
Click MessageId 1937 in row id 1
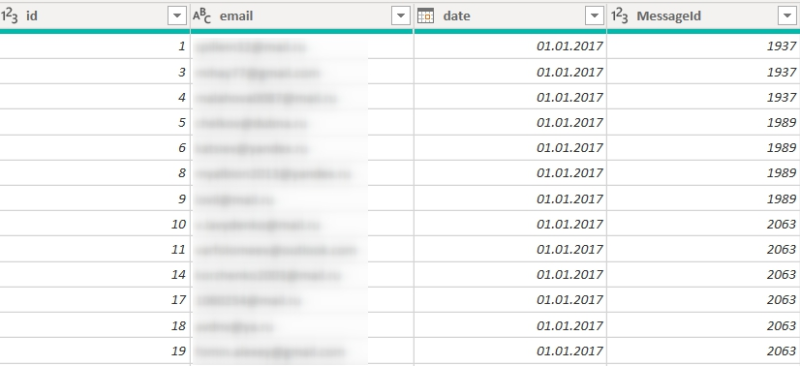click(704, 46)
